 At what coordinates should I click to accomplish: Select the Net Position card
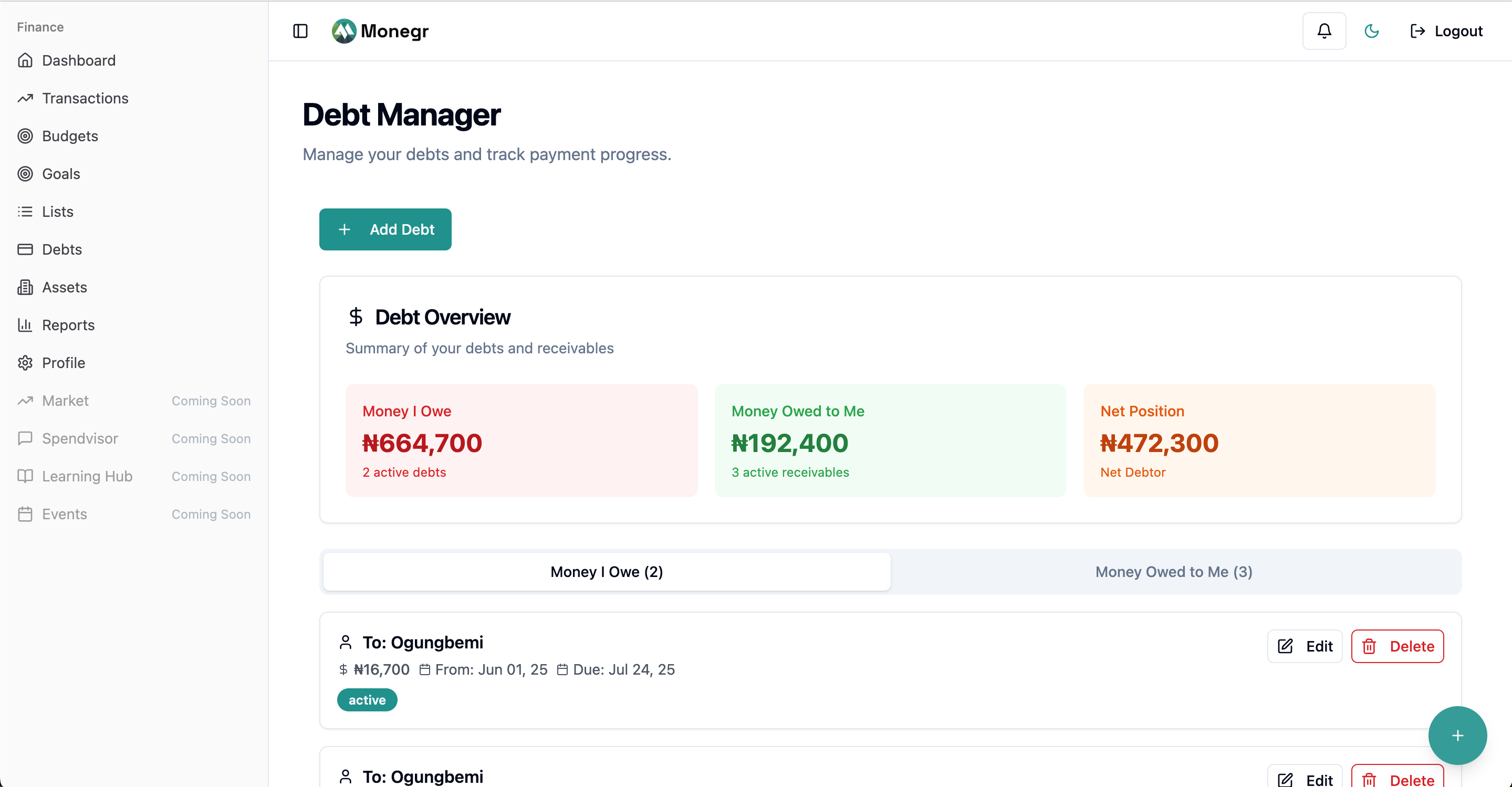[x=1259, y=440]
